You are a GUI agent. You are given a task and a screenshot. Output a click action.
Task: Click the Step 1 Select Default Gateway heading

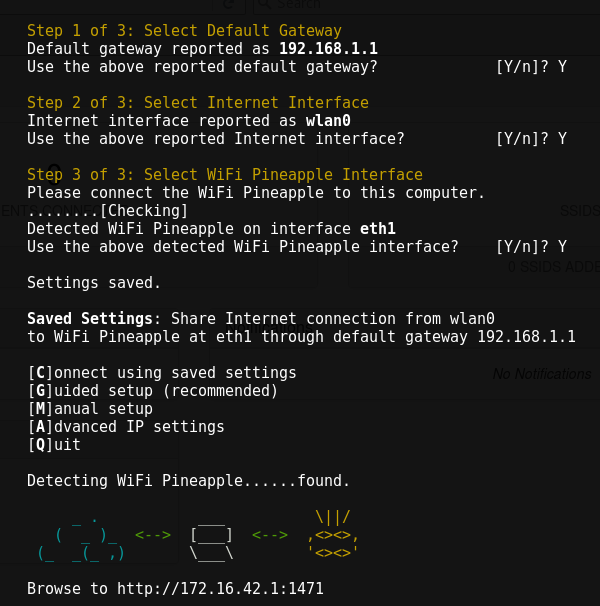tap(184, 31)
